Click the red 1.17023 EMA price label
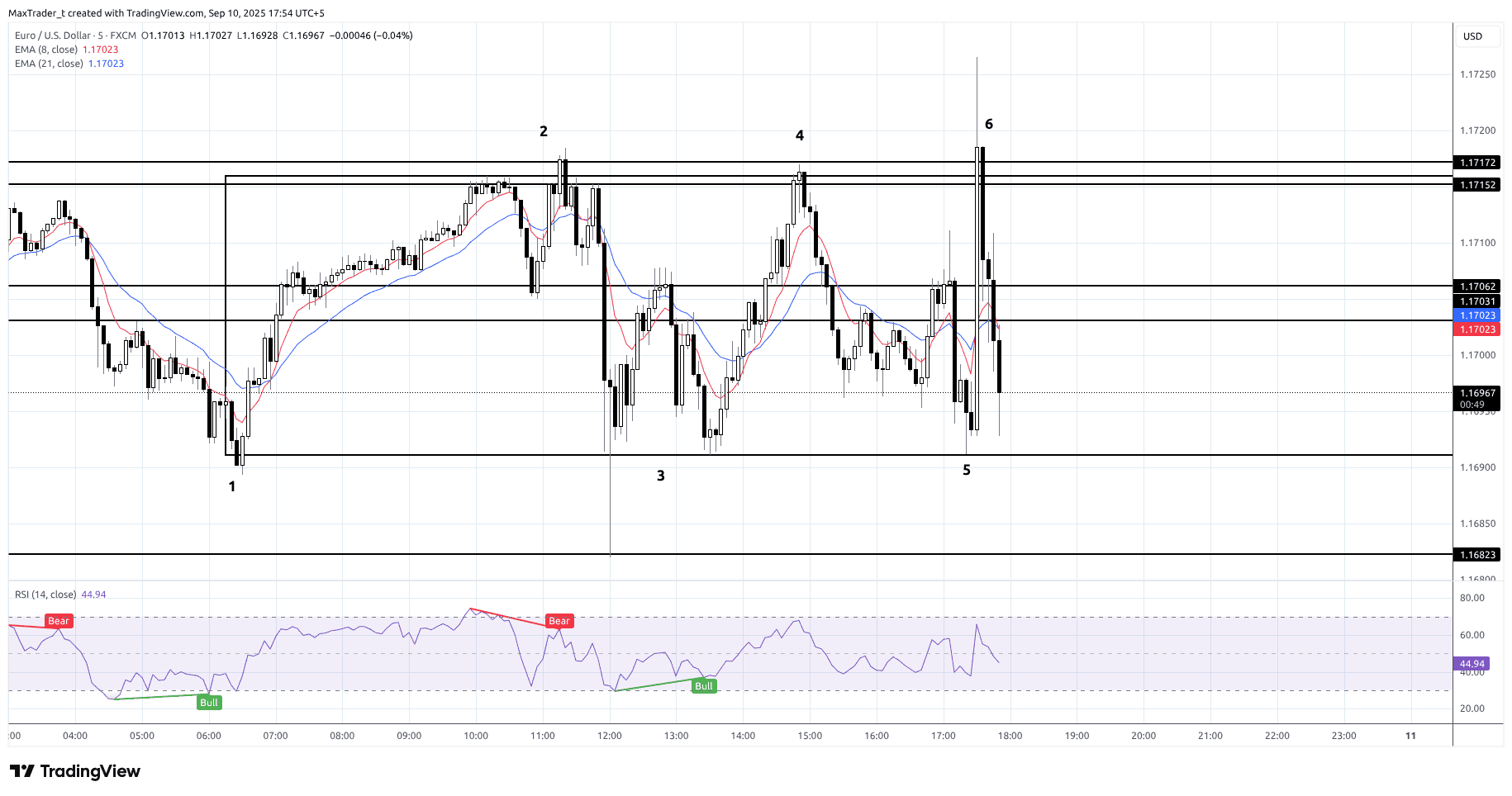Image resolution: width=1512 pixels, height=796 pixels. [1477, 329]
